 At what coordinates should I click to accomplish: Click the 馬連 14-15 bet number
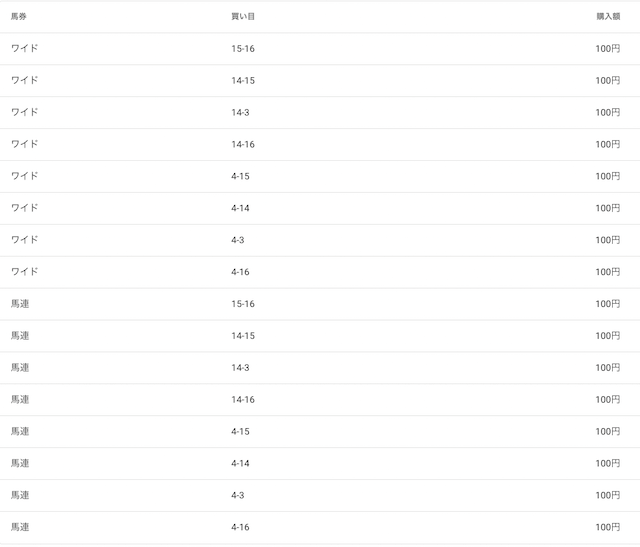click(x=243, y=336)
